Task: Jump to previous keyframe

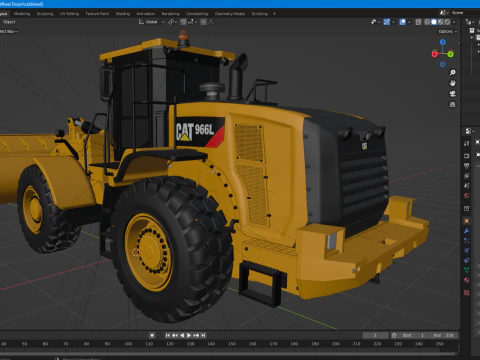Action: [x=175, y=335]
